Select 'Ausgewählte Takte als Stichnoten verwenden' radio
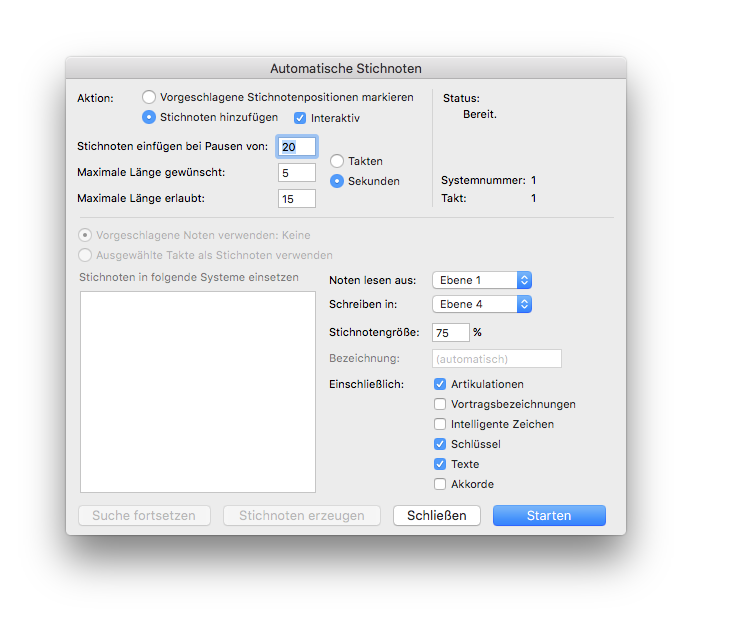 [x=85, y=255]
